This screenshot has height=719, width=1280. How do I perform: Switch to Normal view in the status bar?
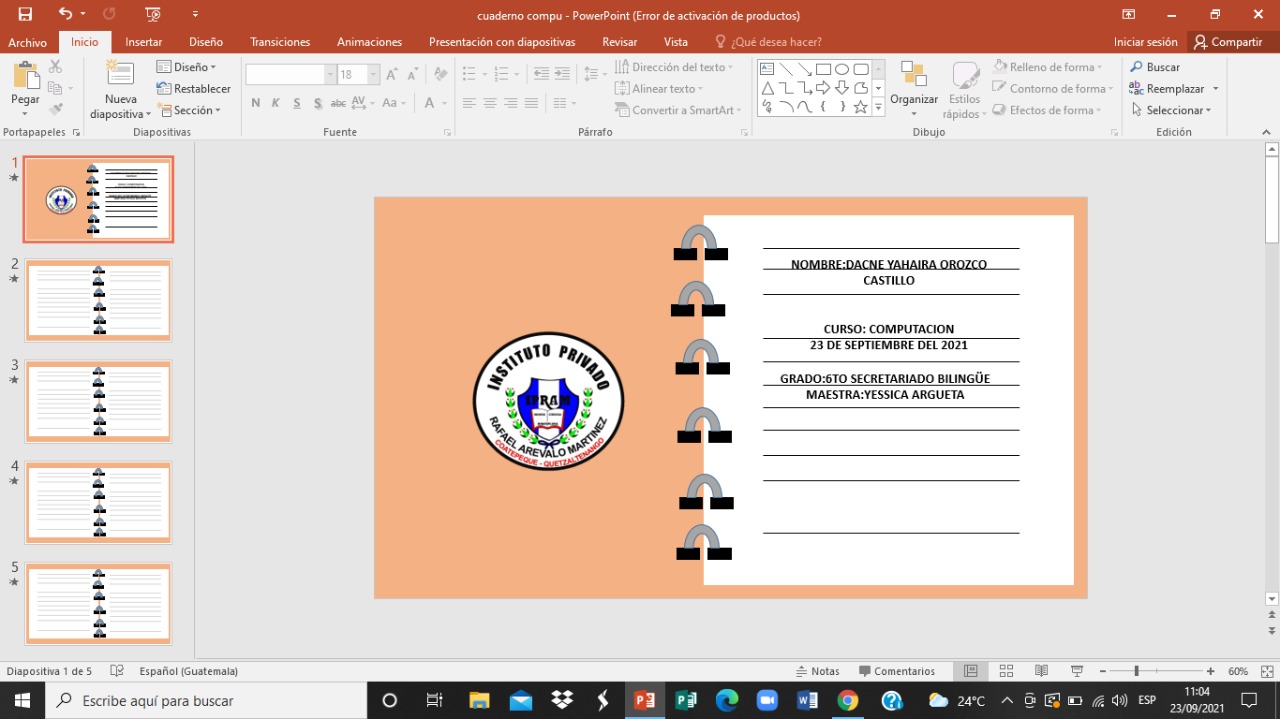[x=970, y=671]
